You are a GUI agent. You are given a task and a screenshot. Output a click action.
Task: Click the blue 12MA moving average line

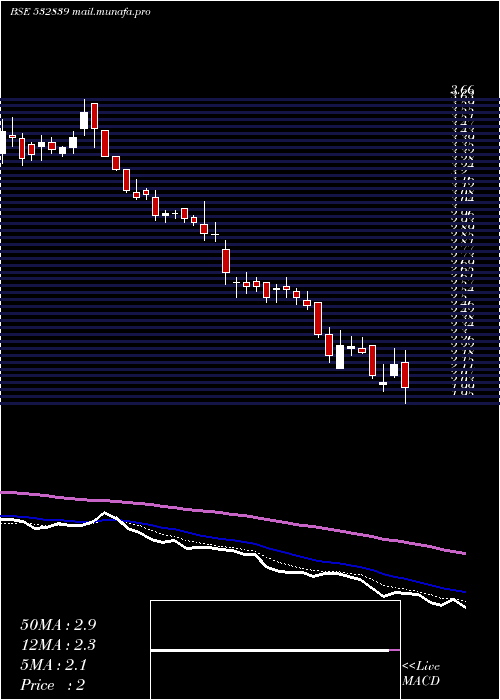(x=232, y=541)
